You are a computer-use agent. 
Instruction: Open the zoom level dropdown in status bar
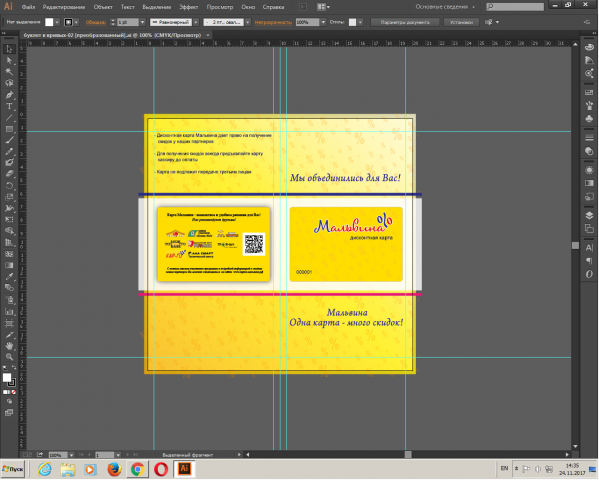(71, 455)
